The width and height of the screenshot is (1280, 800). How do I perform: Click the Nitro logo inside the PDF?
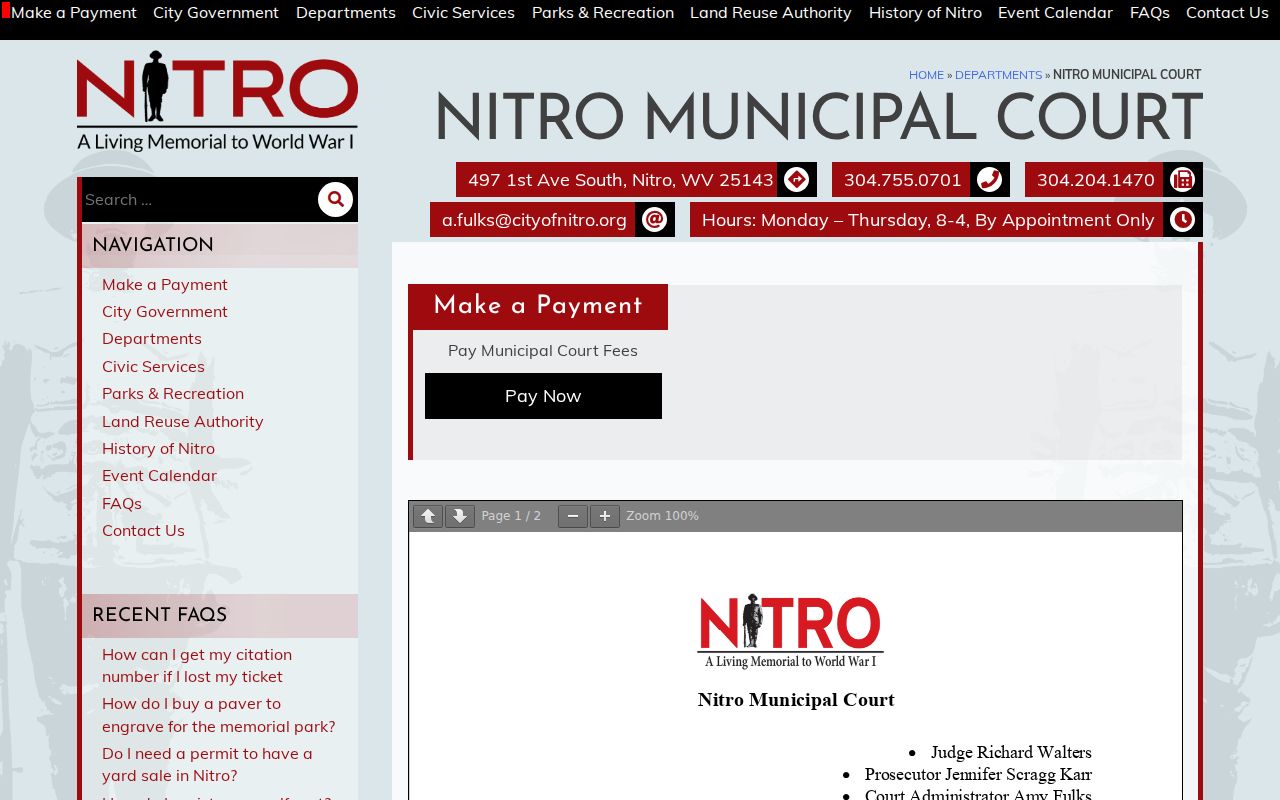(x=790, y=631)
